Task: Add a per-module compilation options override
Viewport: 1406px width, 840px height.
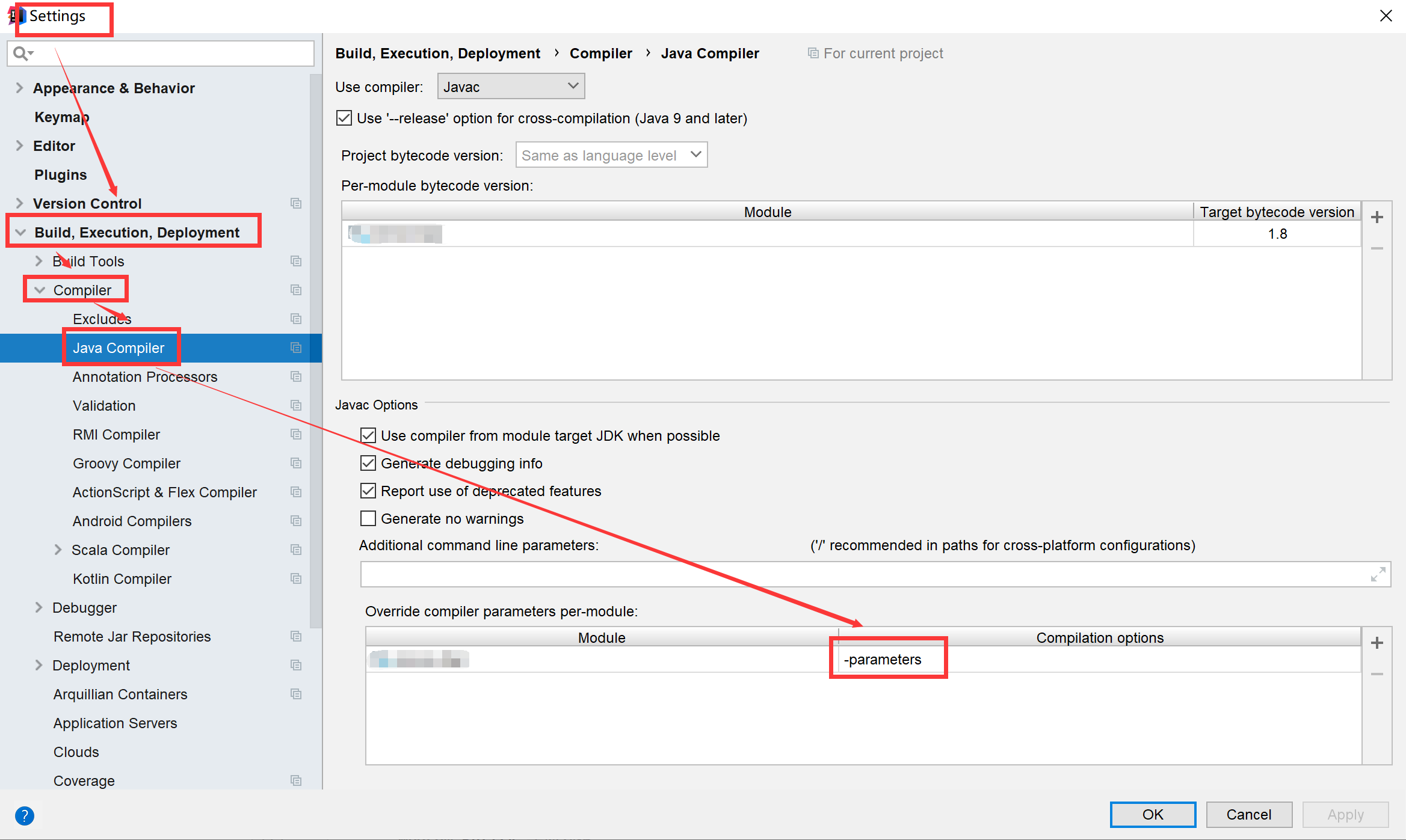Action: coord(1377,643)
